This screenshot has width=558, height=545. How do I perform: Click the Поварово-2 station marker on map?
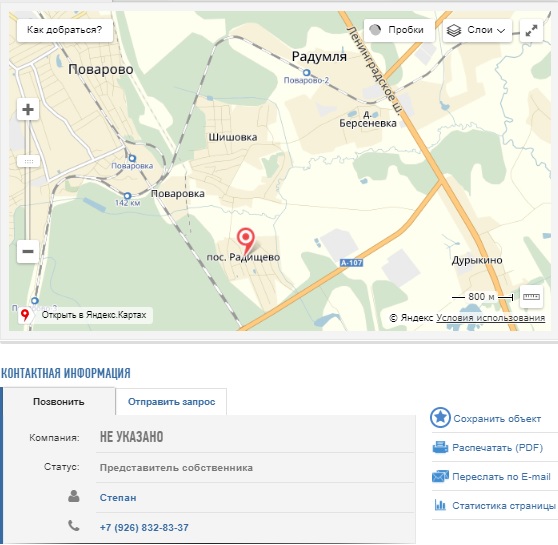coord(306,73)
